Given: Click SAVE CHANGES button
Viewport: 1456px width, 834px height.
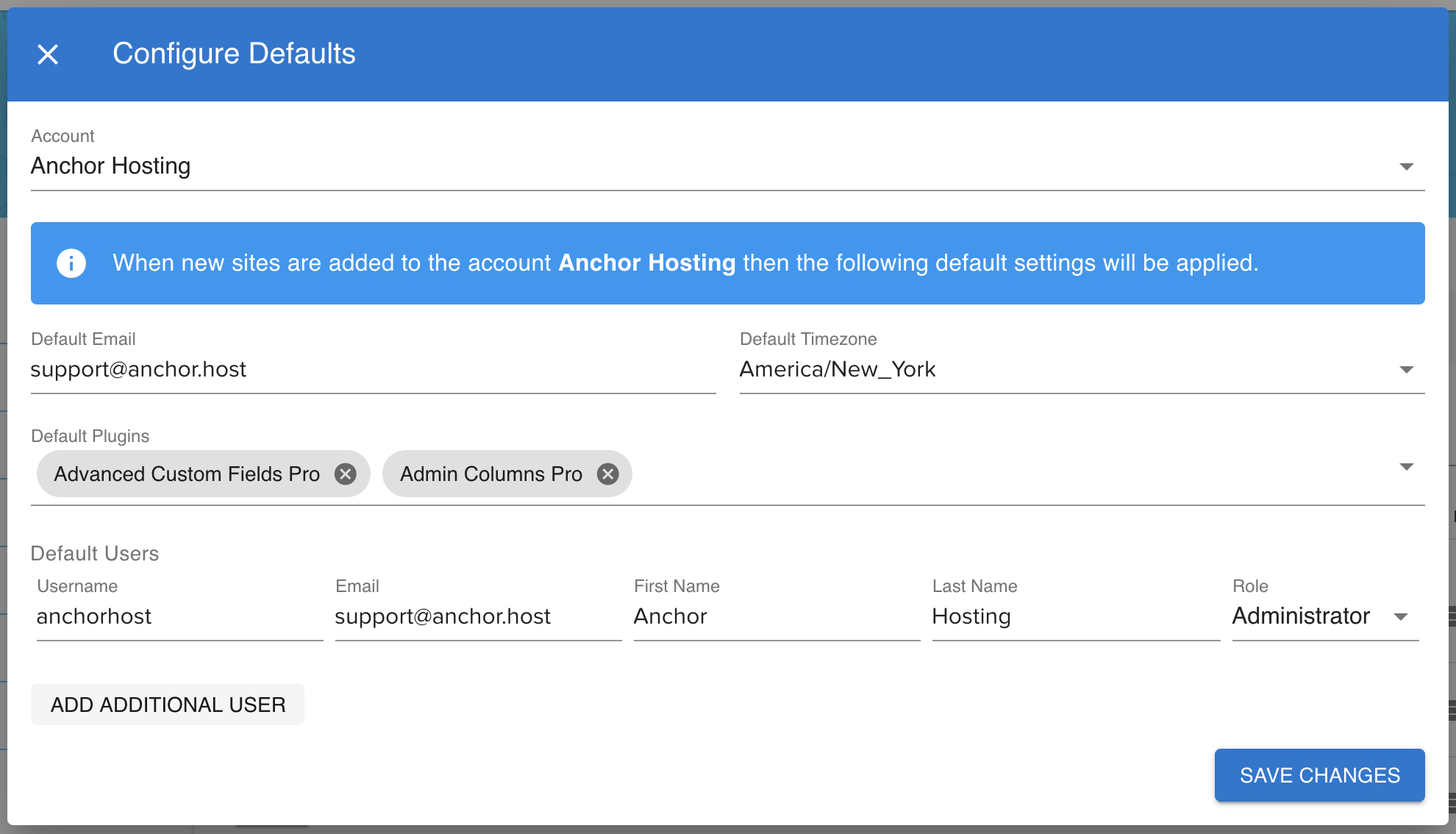Looking at the screenshot, I should click(1319, 775).
